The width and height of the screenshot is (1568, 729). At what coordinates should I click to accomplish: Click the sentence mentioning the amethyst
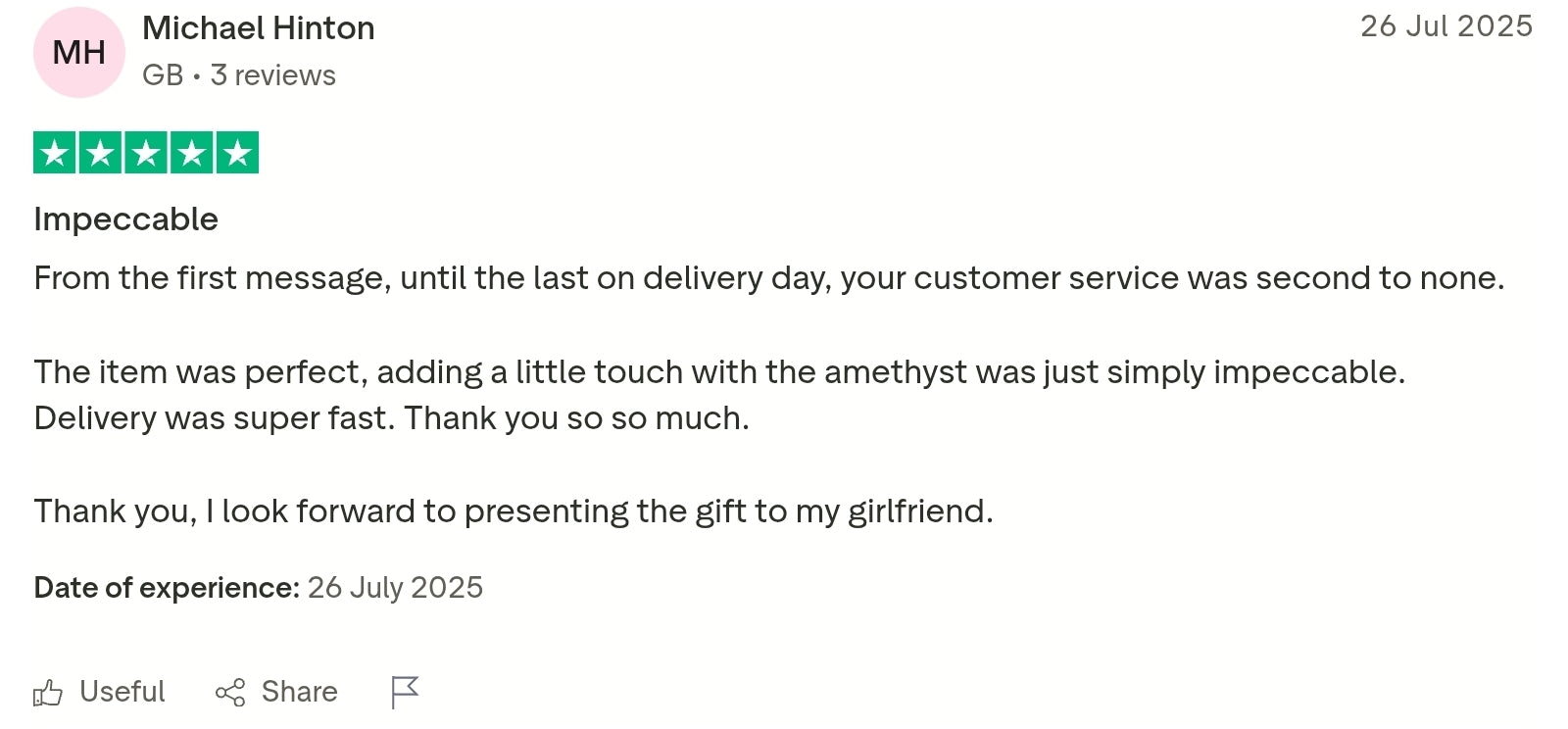coord(719,372)
